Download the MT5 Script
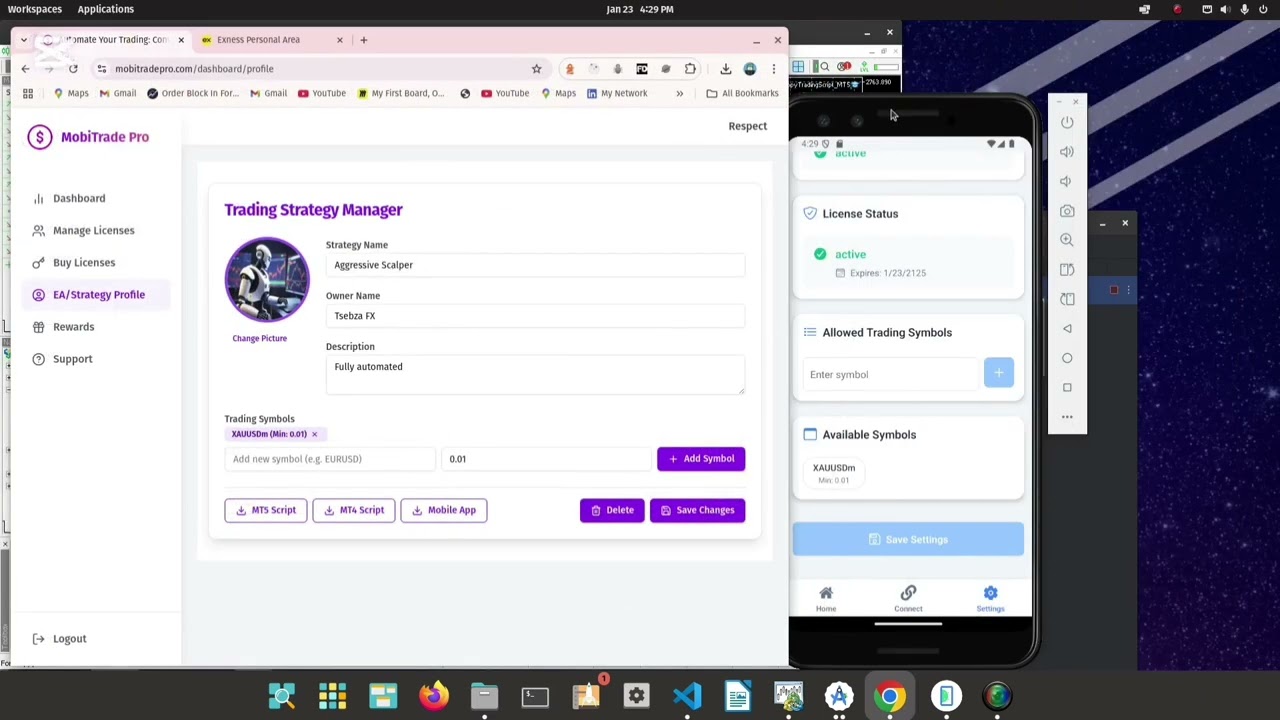The width and height of the screenshot is (1280, 720). tap(266, 510)
